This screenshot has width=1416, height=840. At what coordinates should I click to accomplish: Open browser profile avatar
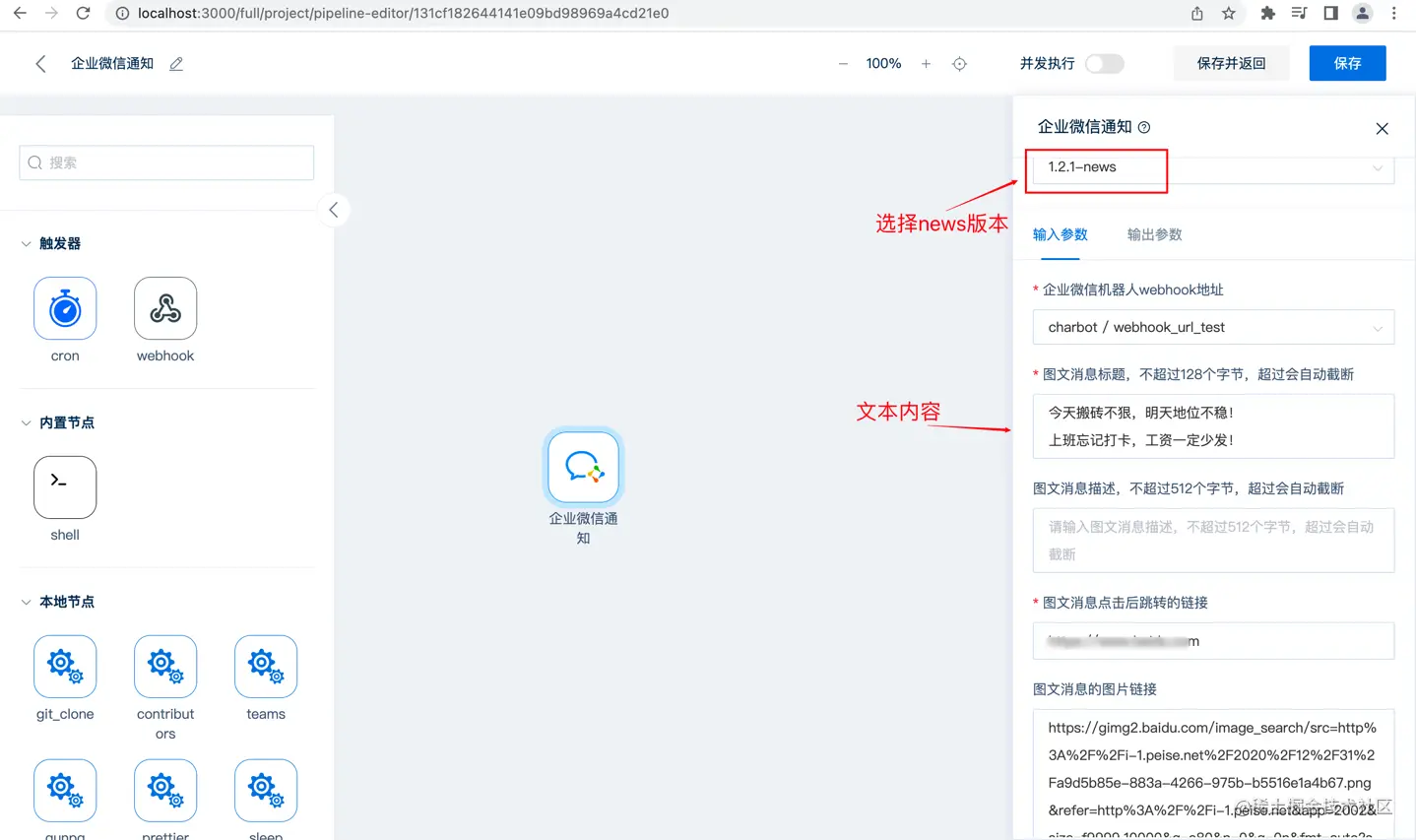[x=1363, y=13]
